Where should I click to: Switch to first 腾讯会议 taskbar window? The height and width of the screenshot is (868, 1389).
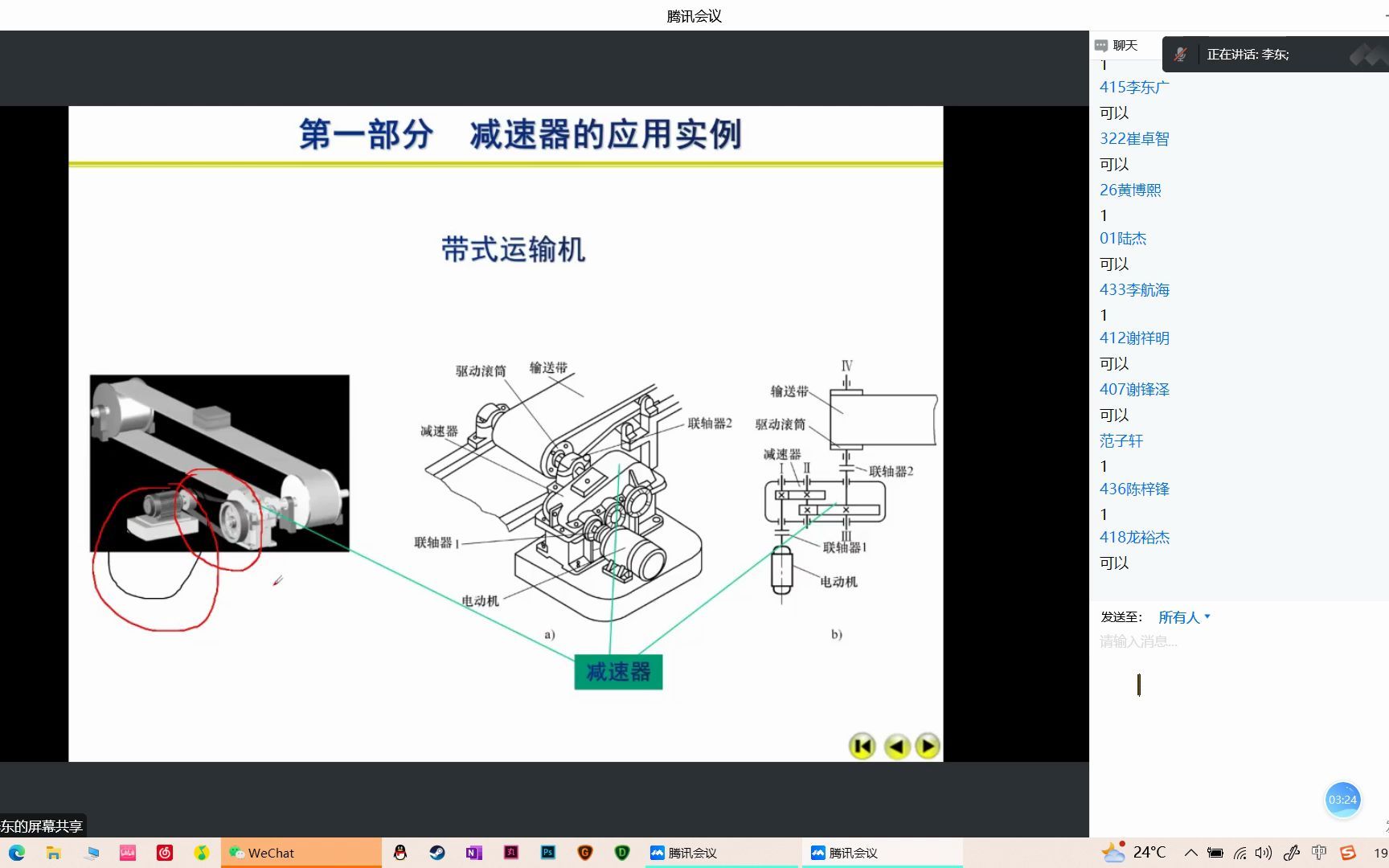721,853
